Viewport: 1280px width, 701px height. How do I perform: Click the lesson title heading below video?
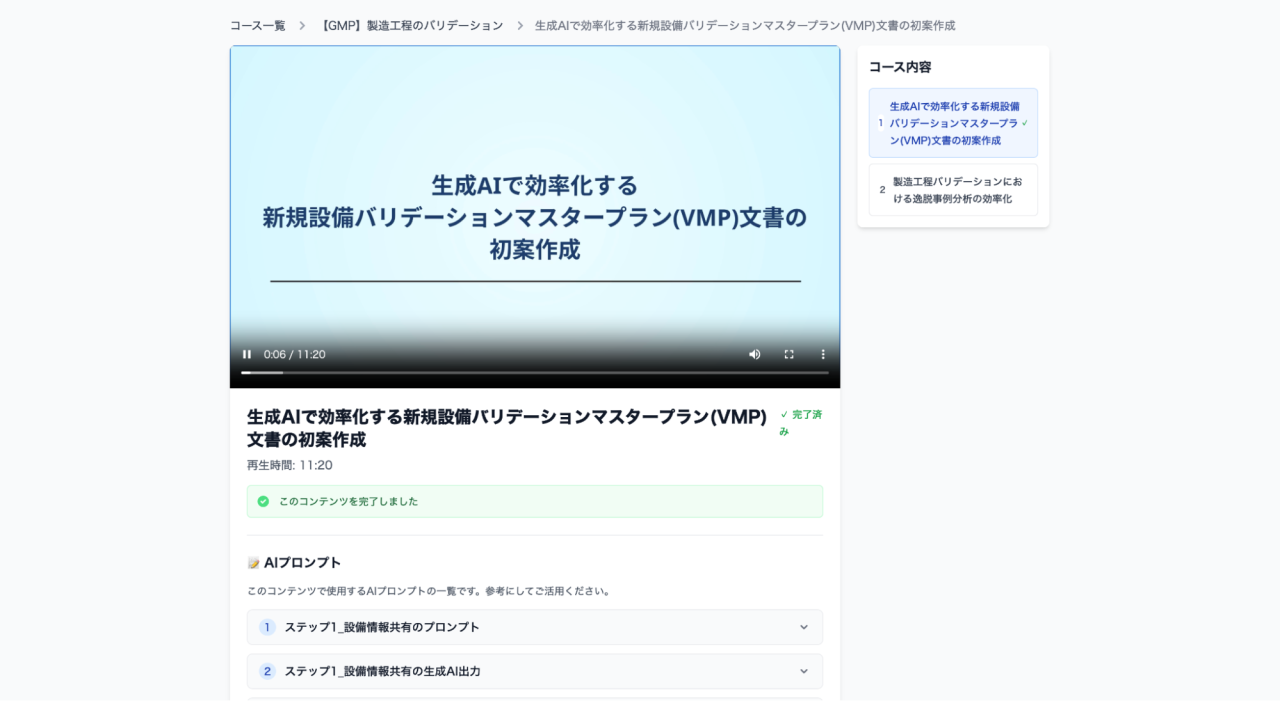click(507, 428)
